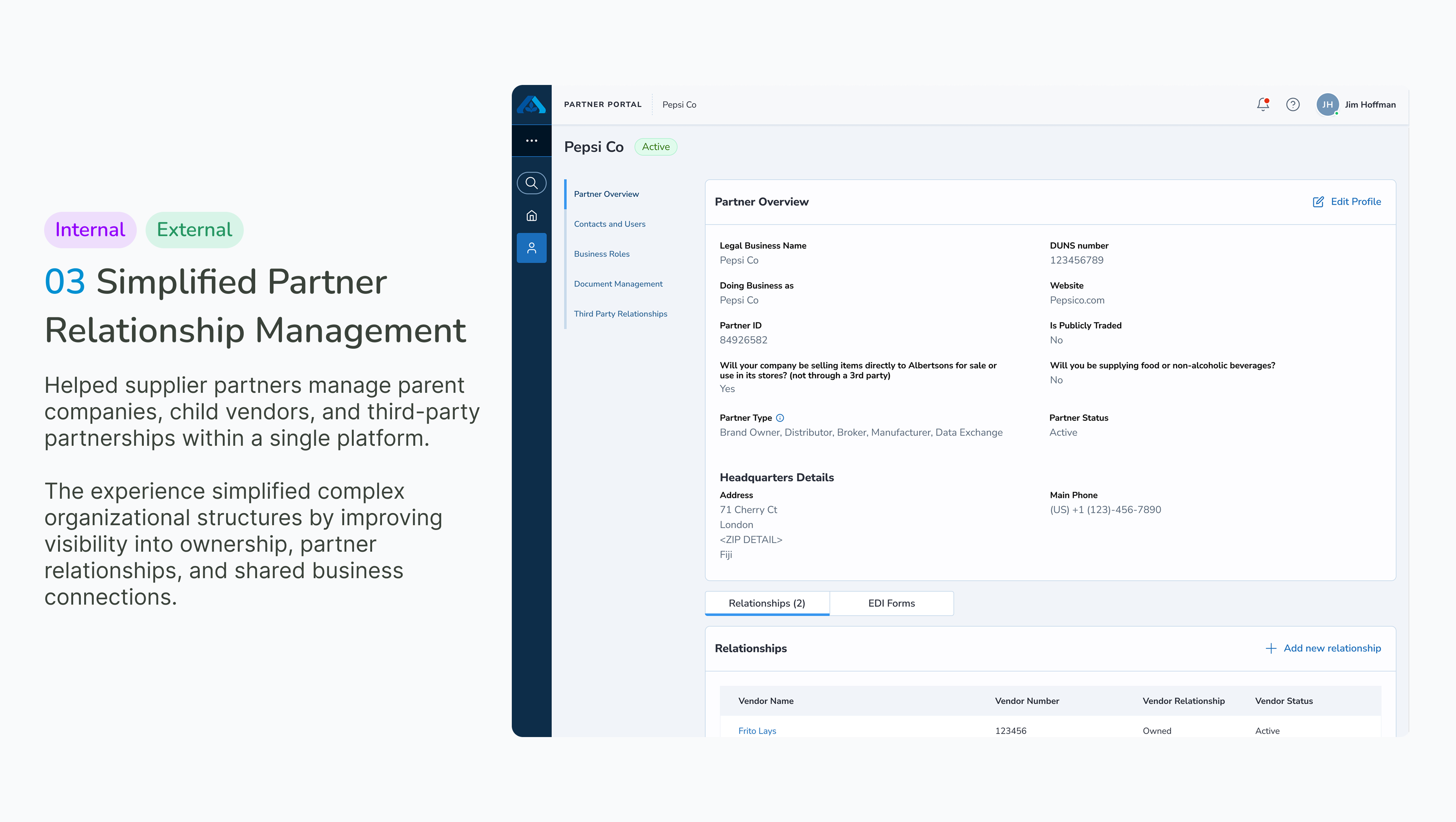Click Vendor Relationship column header
The image size is (1456, 822).
click(x=1184, y=701)
